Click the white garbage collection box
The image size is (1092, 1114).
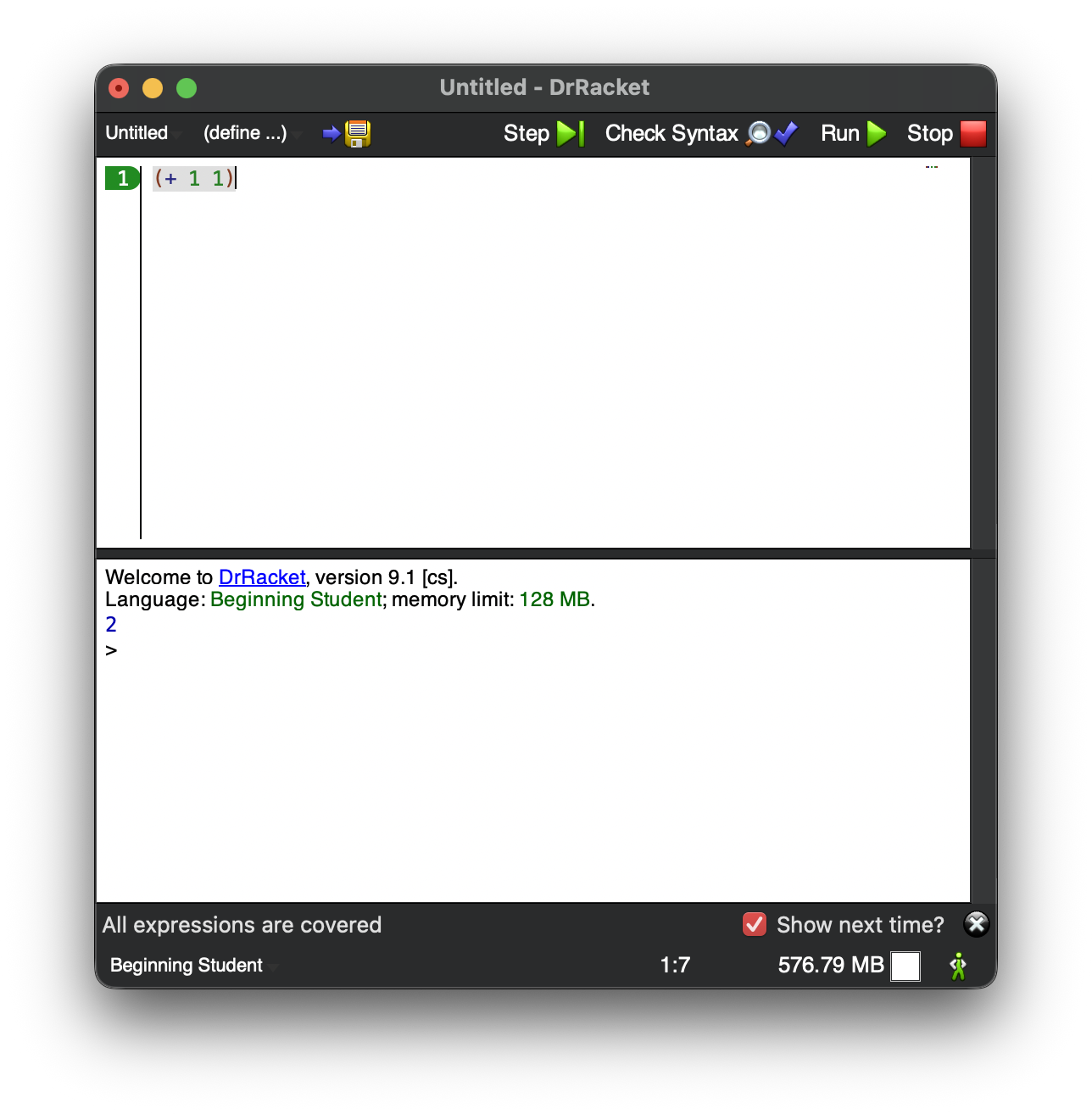905,966
